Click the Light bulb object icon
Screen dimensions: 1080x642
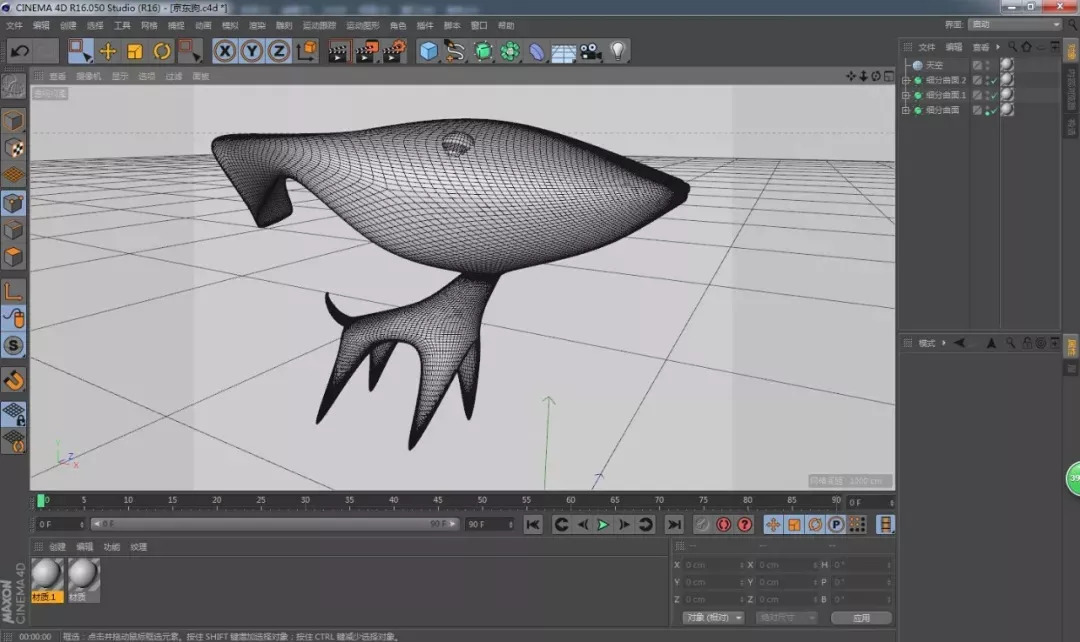pos(618,51)
